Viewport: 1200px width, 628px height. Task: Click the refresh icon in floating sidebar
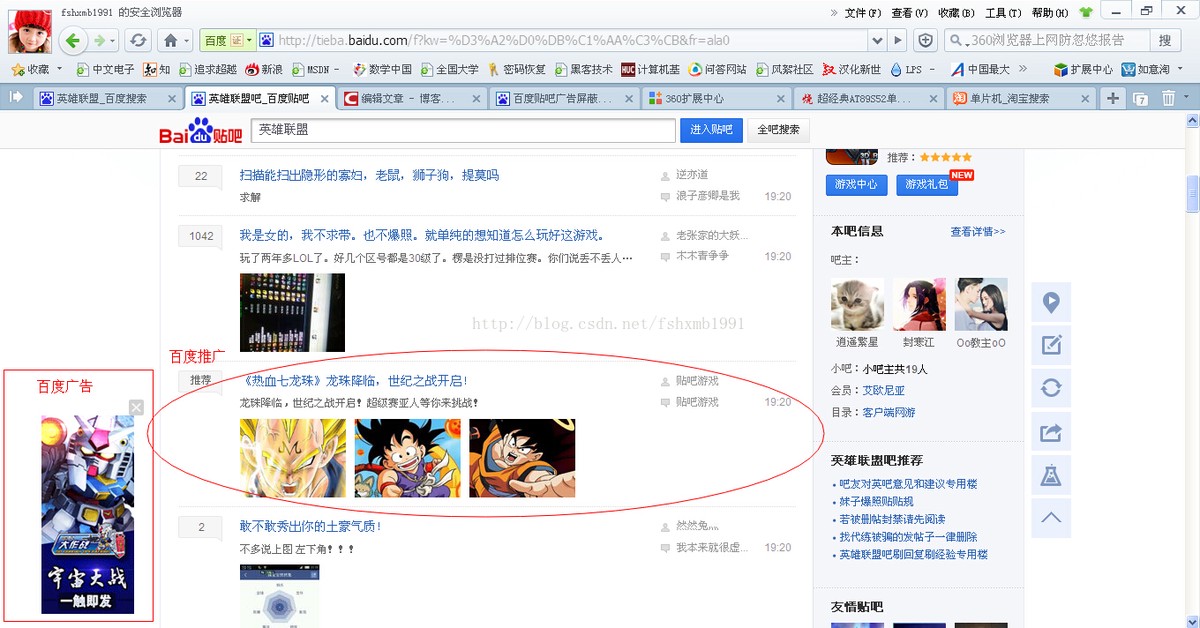tap(1051, 388)
